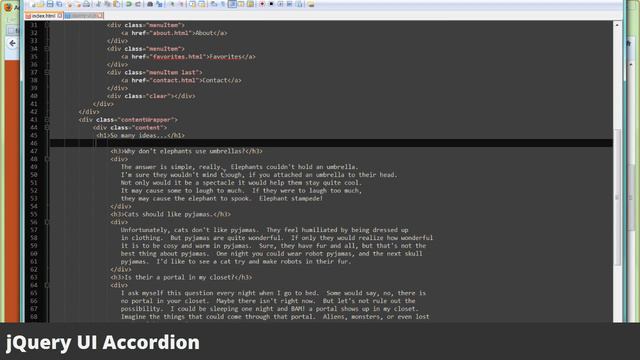This screenshot has width=640, height=360.
Task: Collapse the fold at line 37
Action: click(x=47, y=73)
